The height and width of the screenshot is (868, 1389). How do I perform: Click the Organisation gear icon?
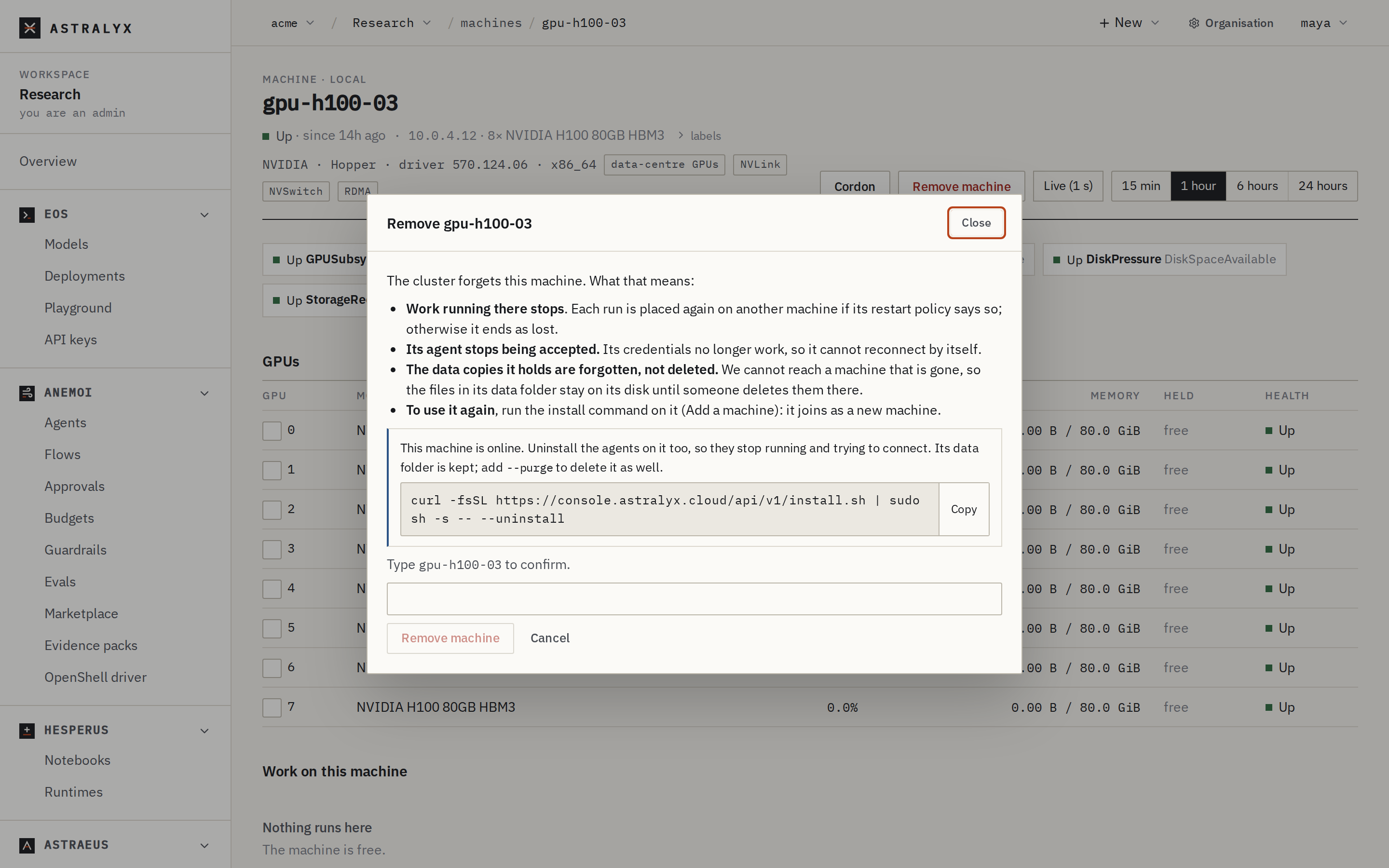1194,23
